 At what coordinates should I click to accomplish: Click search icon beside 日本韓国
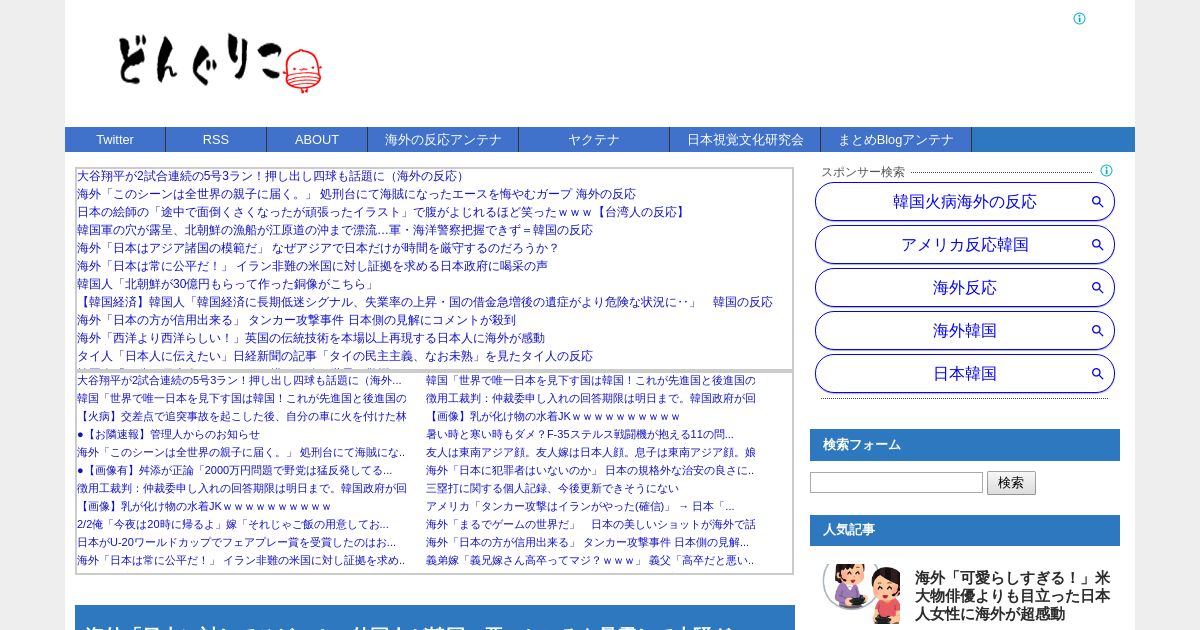(x=1097, y=374)
